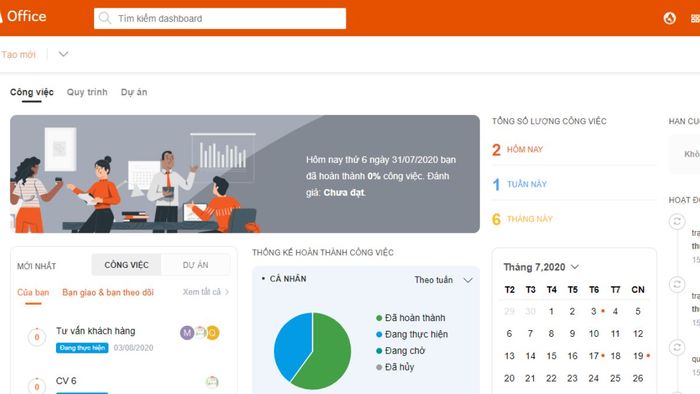Click the progress circle of CV 6
700x394 pixels.
(x=37, y=386)
